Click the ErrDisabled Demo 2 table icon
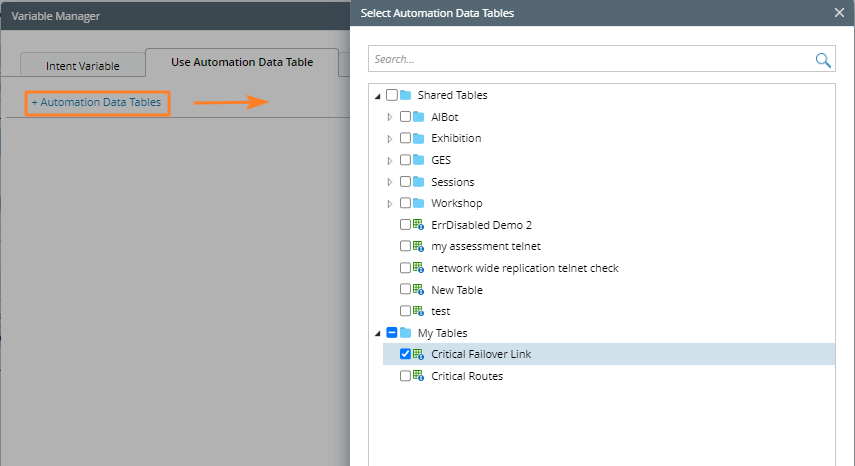 pyautogui.click(x=419, y=225)
